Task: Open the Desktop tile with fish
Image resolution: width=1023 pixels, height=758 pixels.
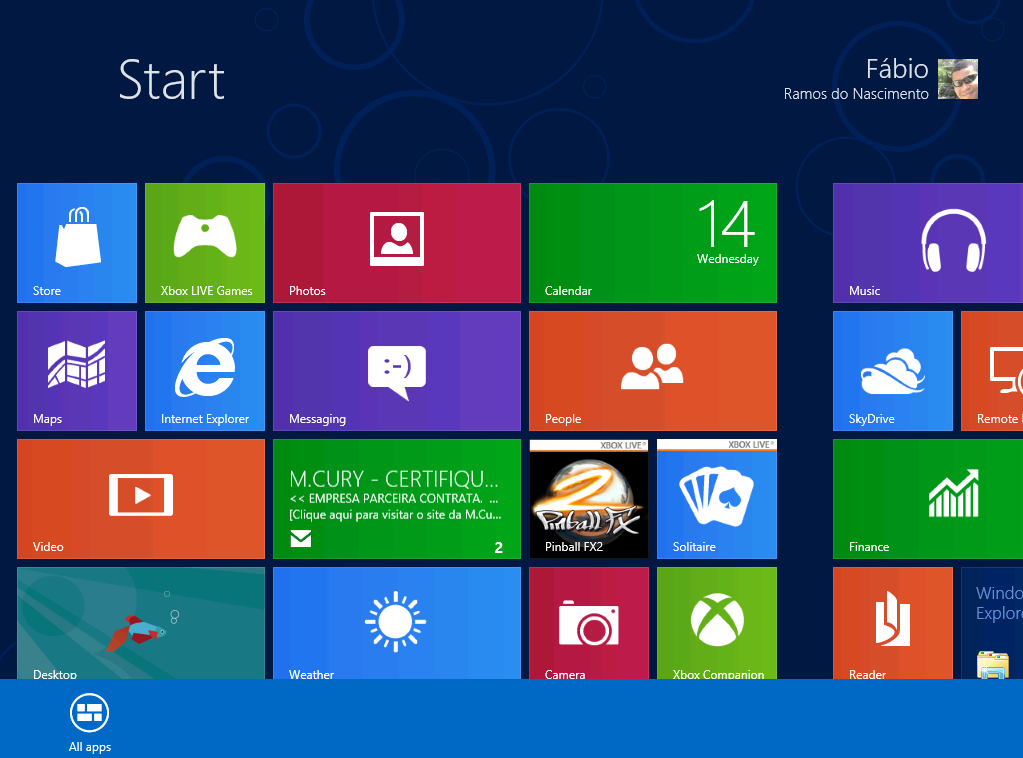Action: [141, 623]
